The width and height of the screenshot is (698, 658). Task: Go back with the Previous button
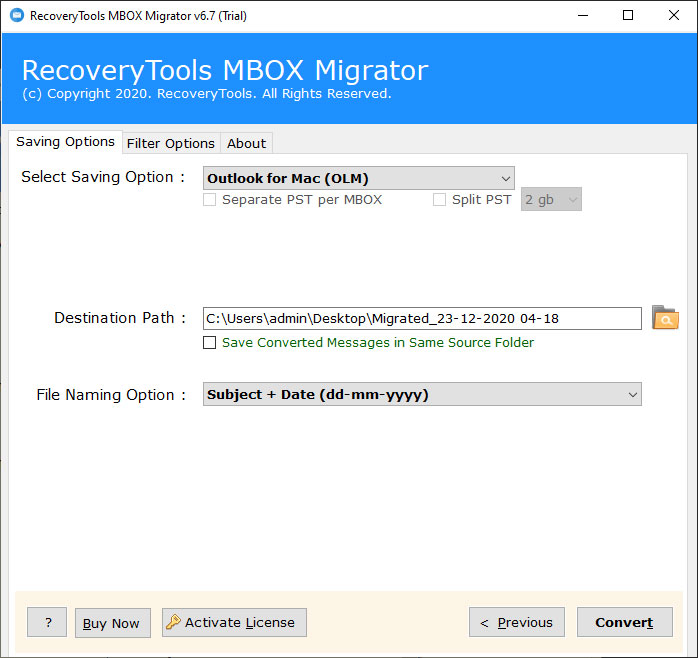click(517, 622)
